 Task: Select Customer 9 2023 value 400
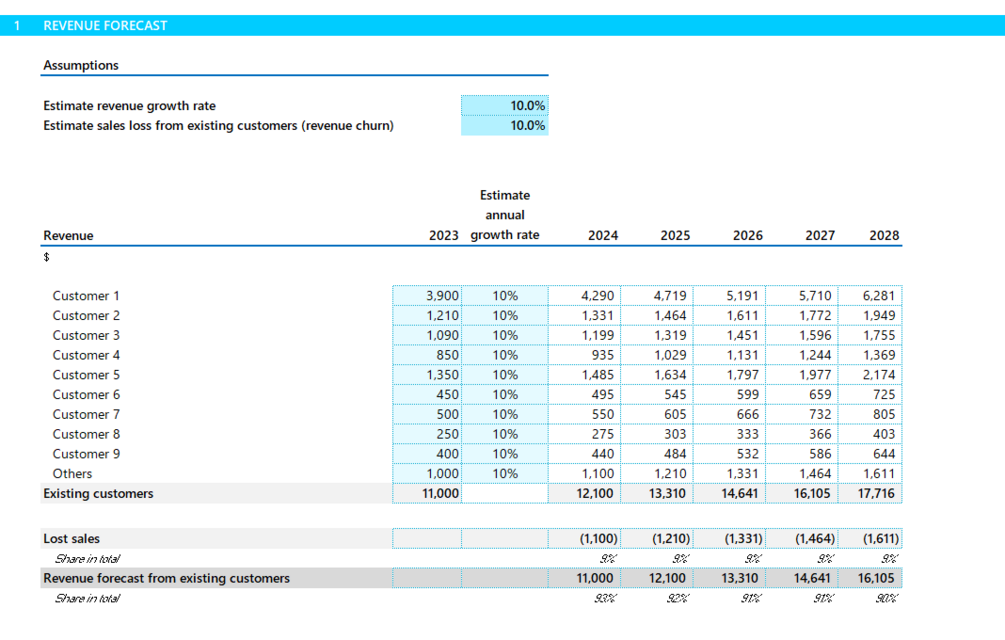(x=427, y=454)
